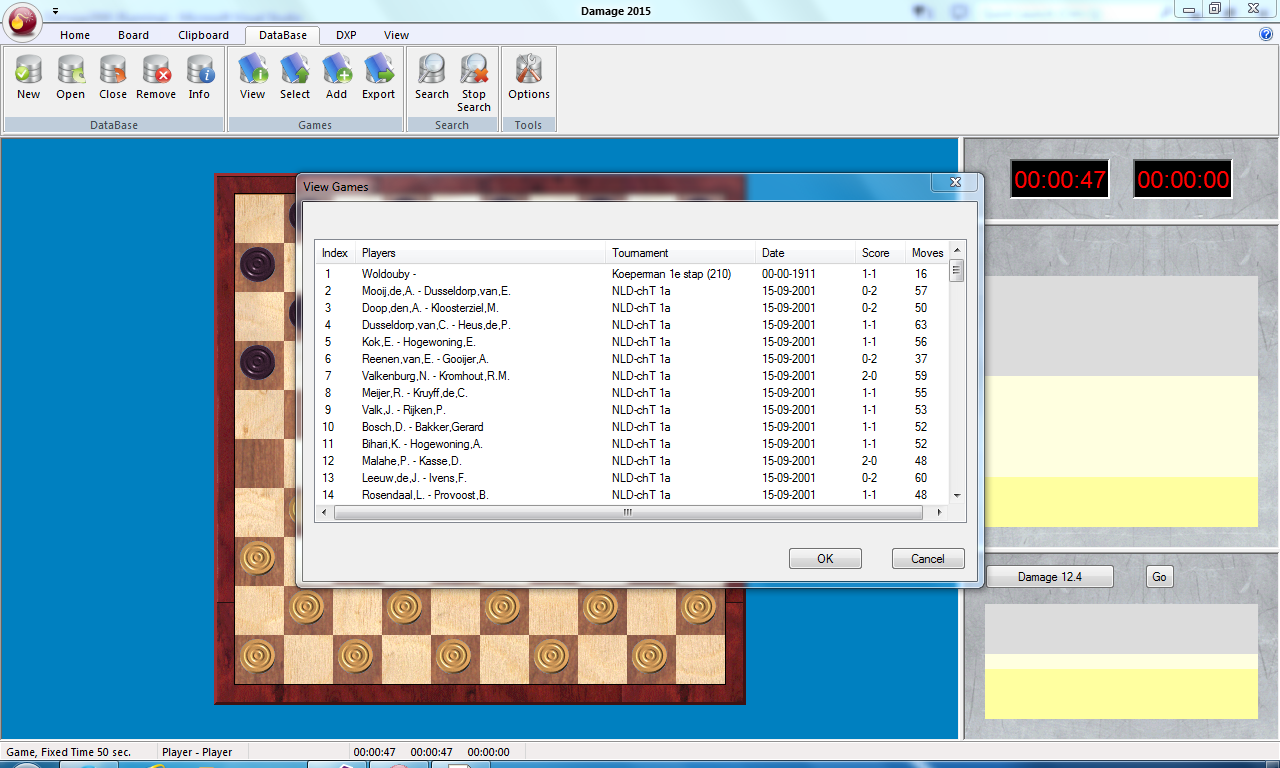Switch to the Clipboard ribbon tab
The image size is (1280, 768).
coord(203,35)
